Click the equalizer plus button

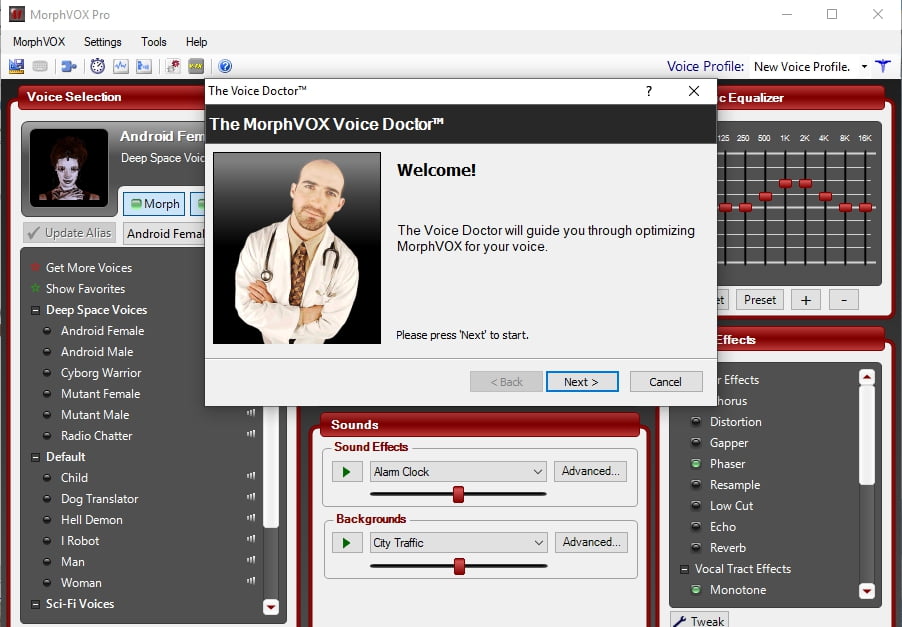click(805, 300)
